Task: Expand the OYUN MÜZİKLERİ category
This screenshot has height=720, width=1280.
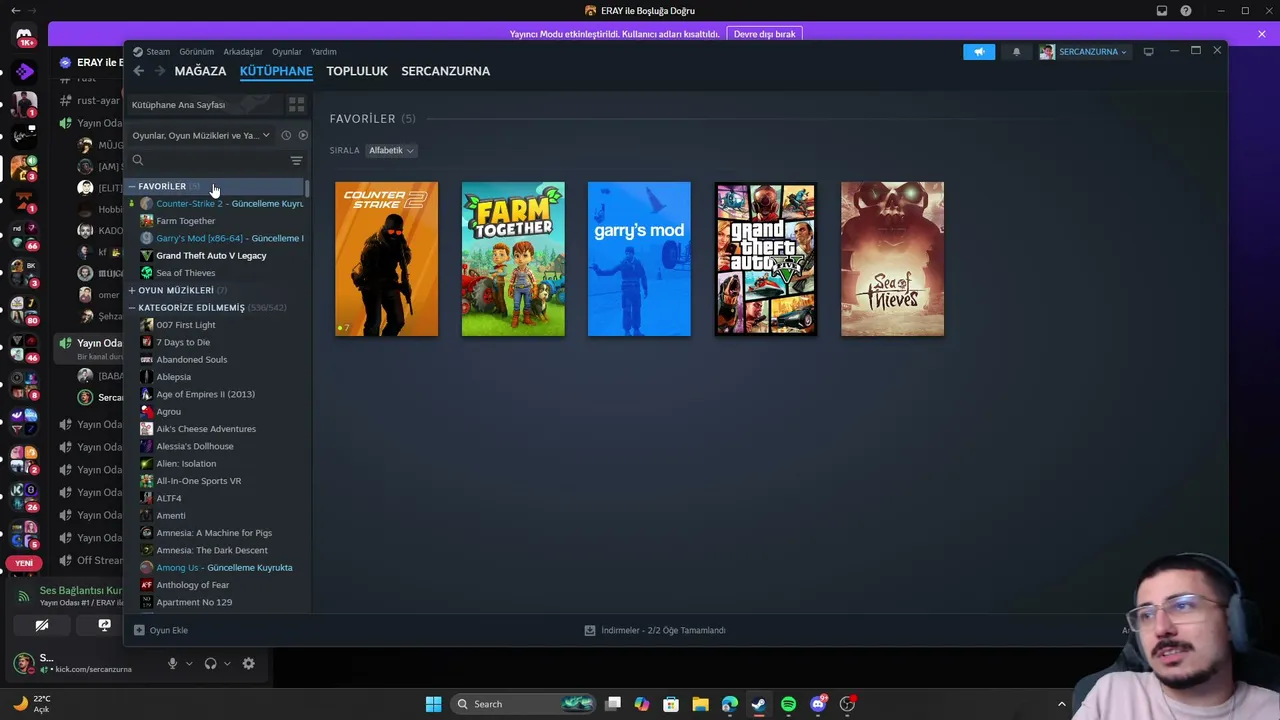Action: [x=131, y=290]
